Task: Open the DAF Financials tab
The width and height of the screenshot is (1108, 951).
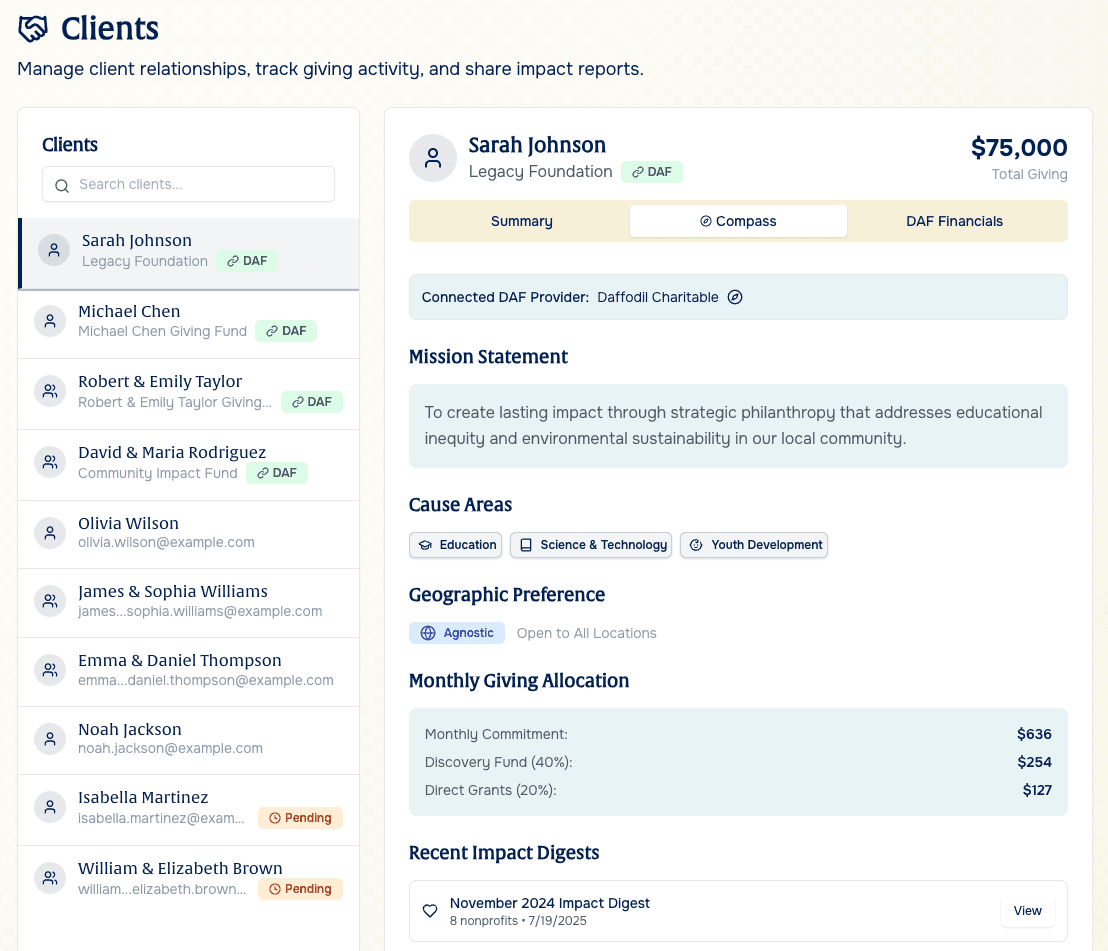Action: 955,221
